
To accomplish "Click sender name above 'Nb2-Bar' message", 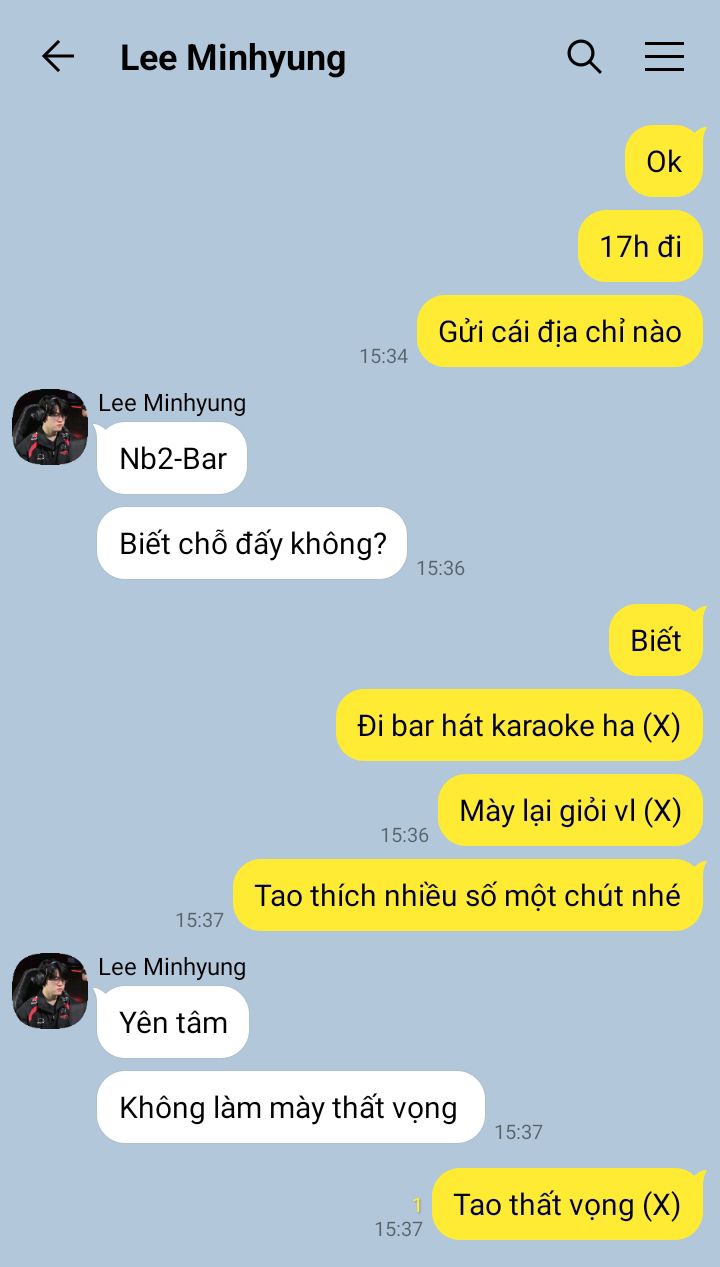I will [x=172, y=403].
